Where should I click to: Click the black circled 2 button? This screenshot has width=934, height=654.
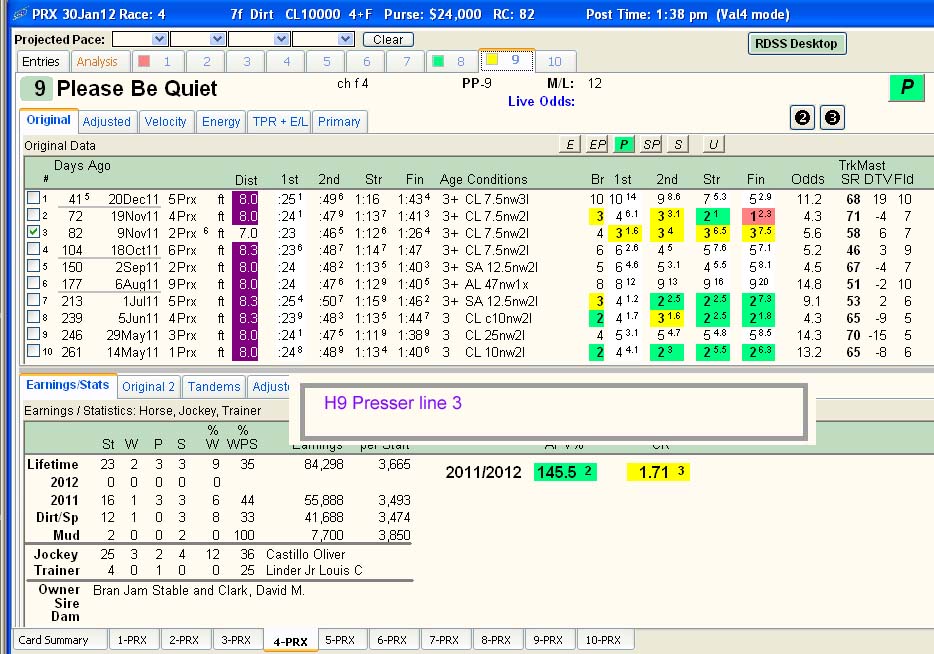click(x=802, y=117)
